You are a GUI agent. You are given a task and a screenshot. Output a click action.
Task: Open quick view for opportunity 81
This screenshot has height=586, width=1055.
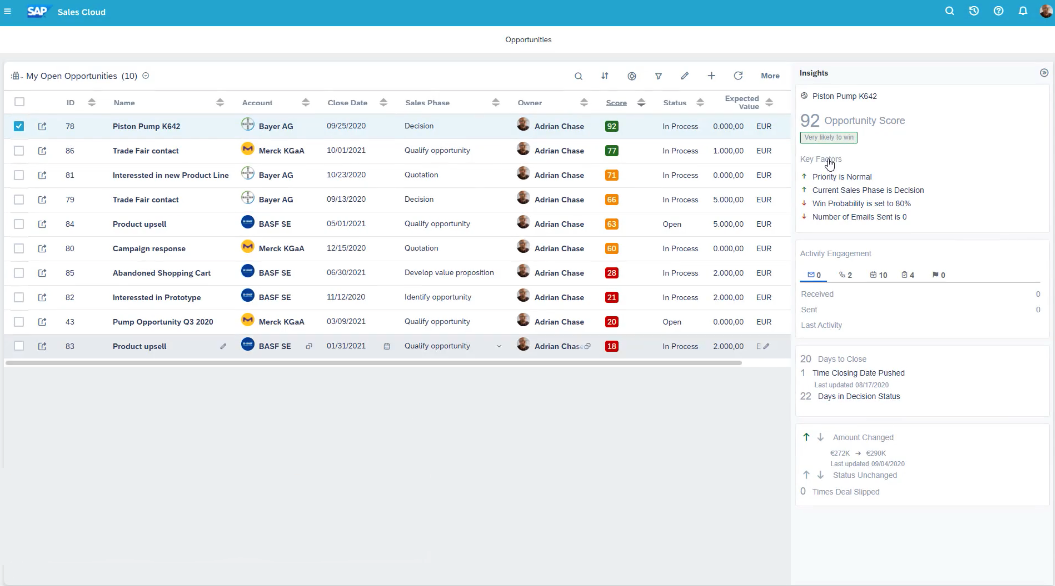click(42, 175)
